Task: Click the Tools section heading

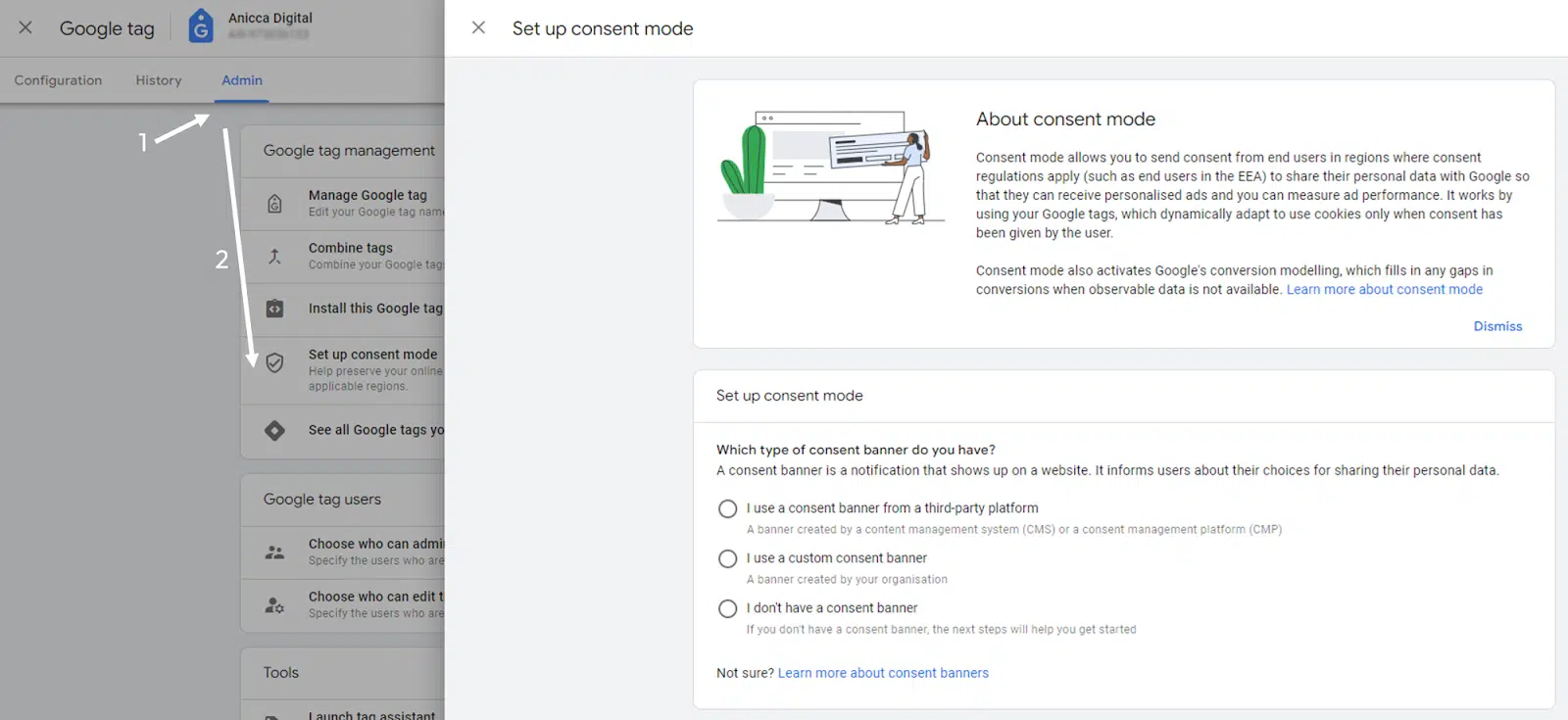Action: coord(280,672)
